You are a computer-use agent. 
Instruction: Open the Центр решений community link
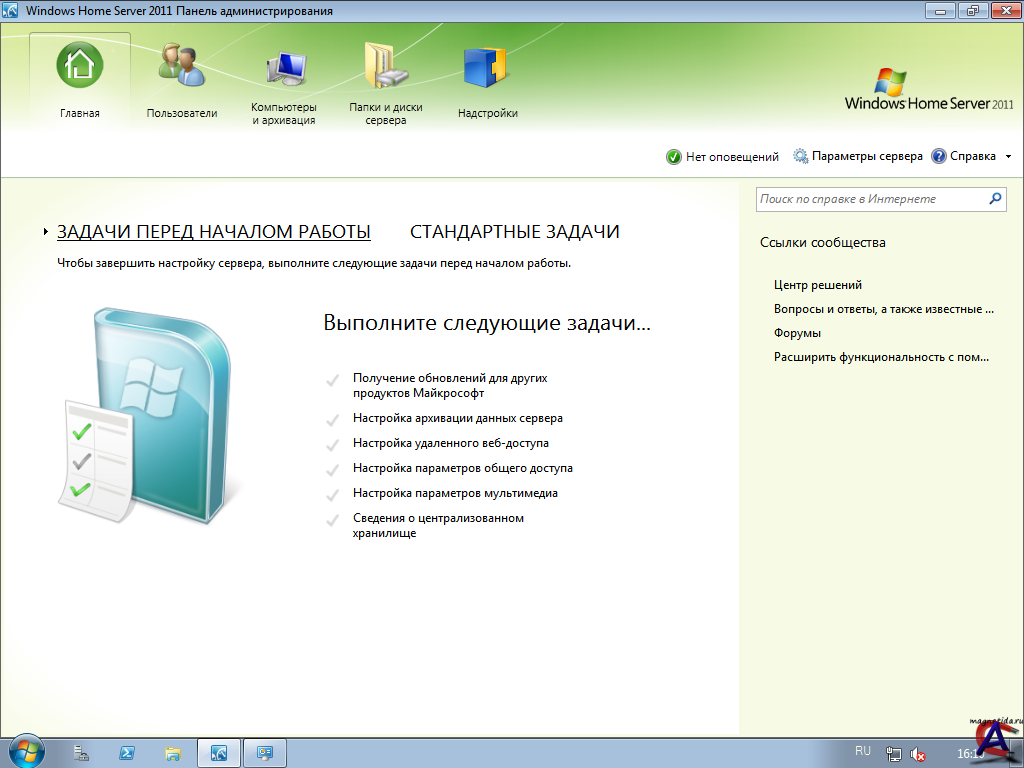(817, 285)
